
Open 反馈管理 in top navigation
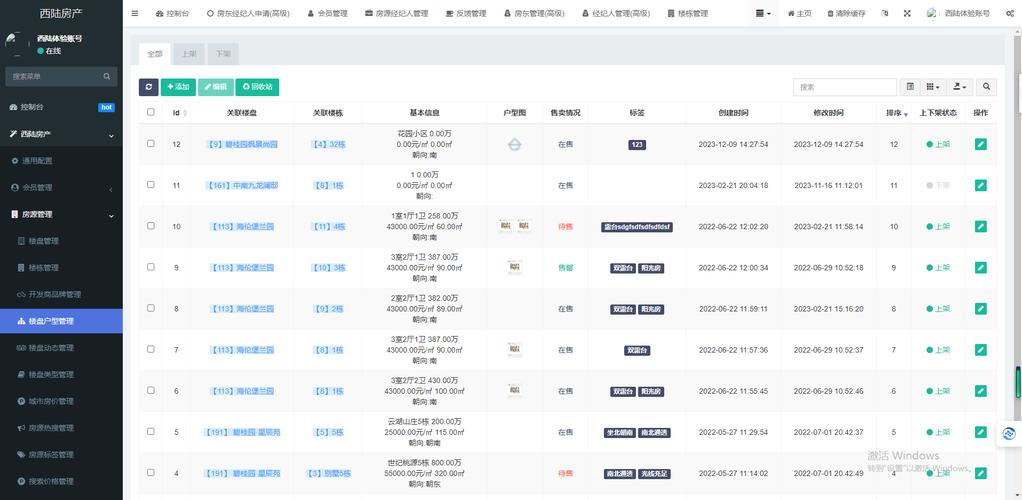(x=466, y=13)
